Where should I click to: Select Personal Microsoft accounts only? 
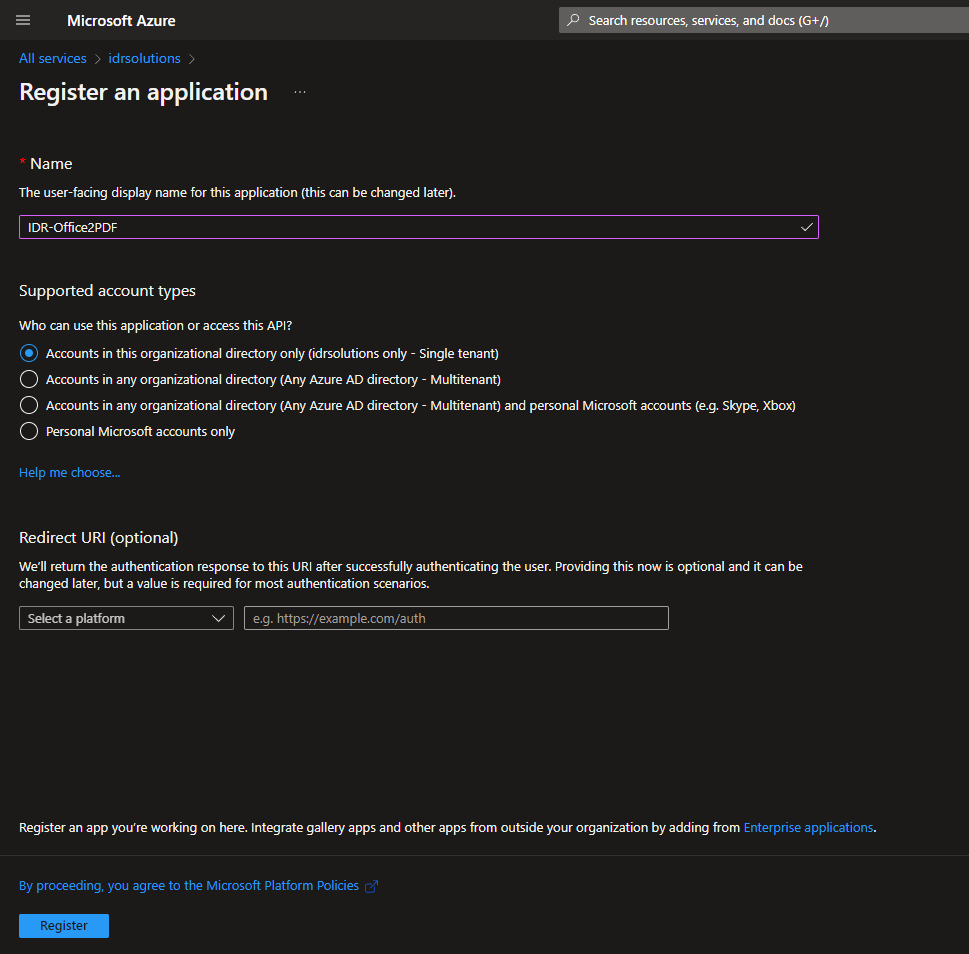(29, 431)
